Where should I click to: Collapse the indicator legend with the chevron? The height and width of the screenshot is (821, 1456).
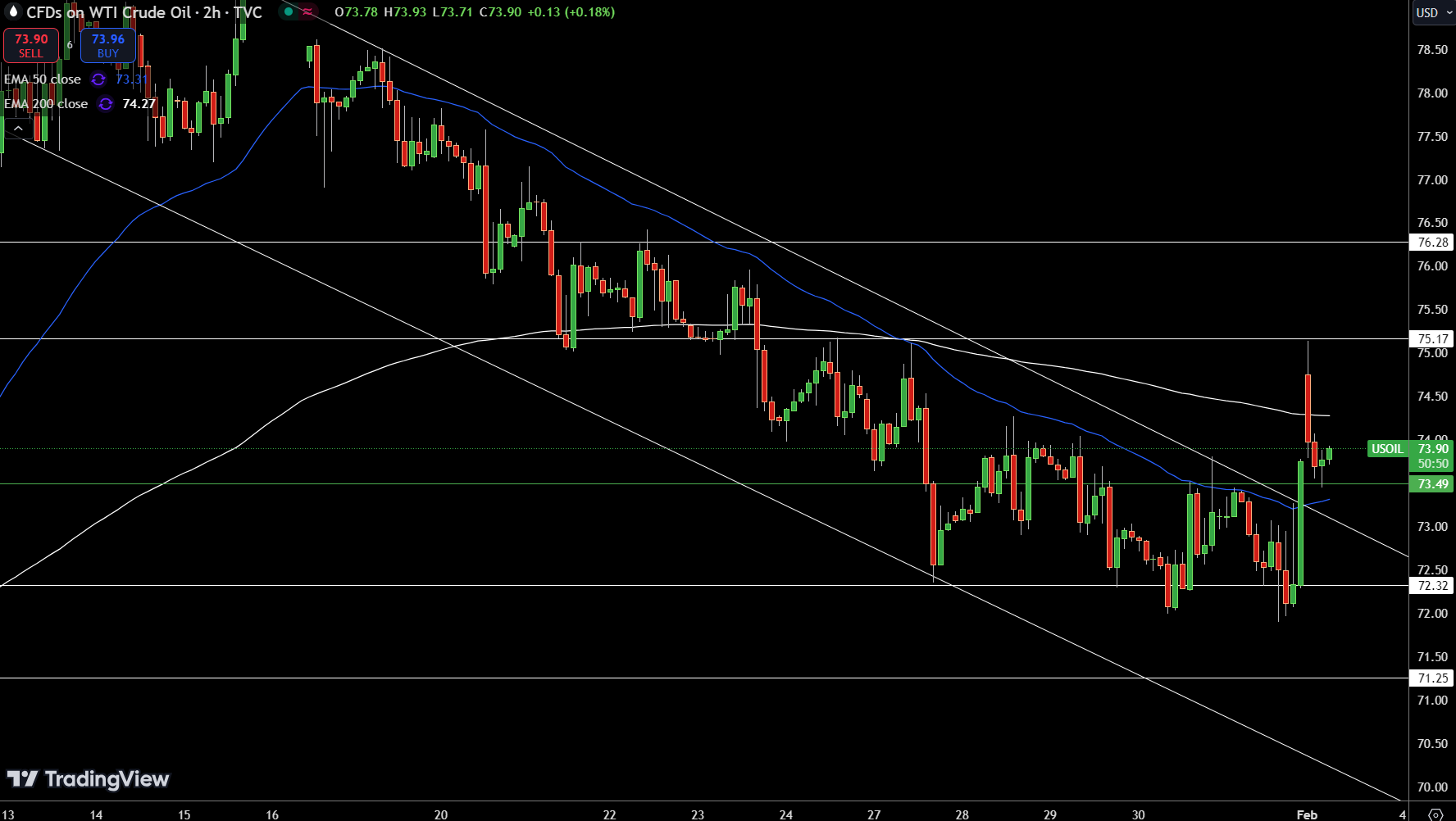point(18,129)
